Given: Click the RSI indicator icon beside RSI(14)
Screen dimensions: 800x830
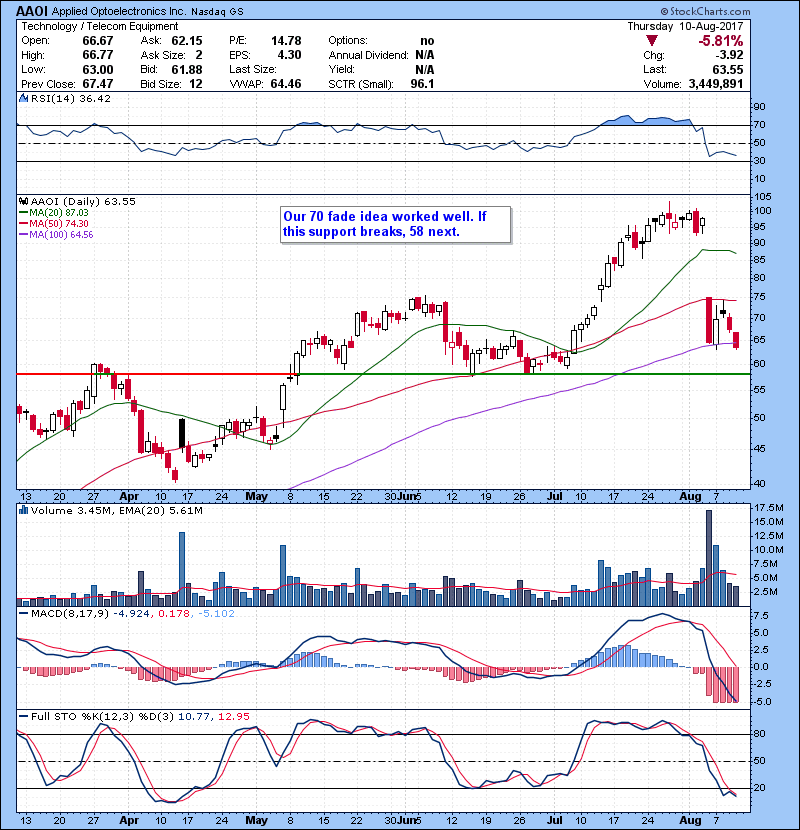Looking at the screenshot, I should point(23,98).
